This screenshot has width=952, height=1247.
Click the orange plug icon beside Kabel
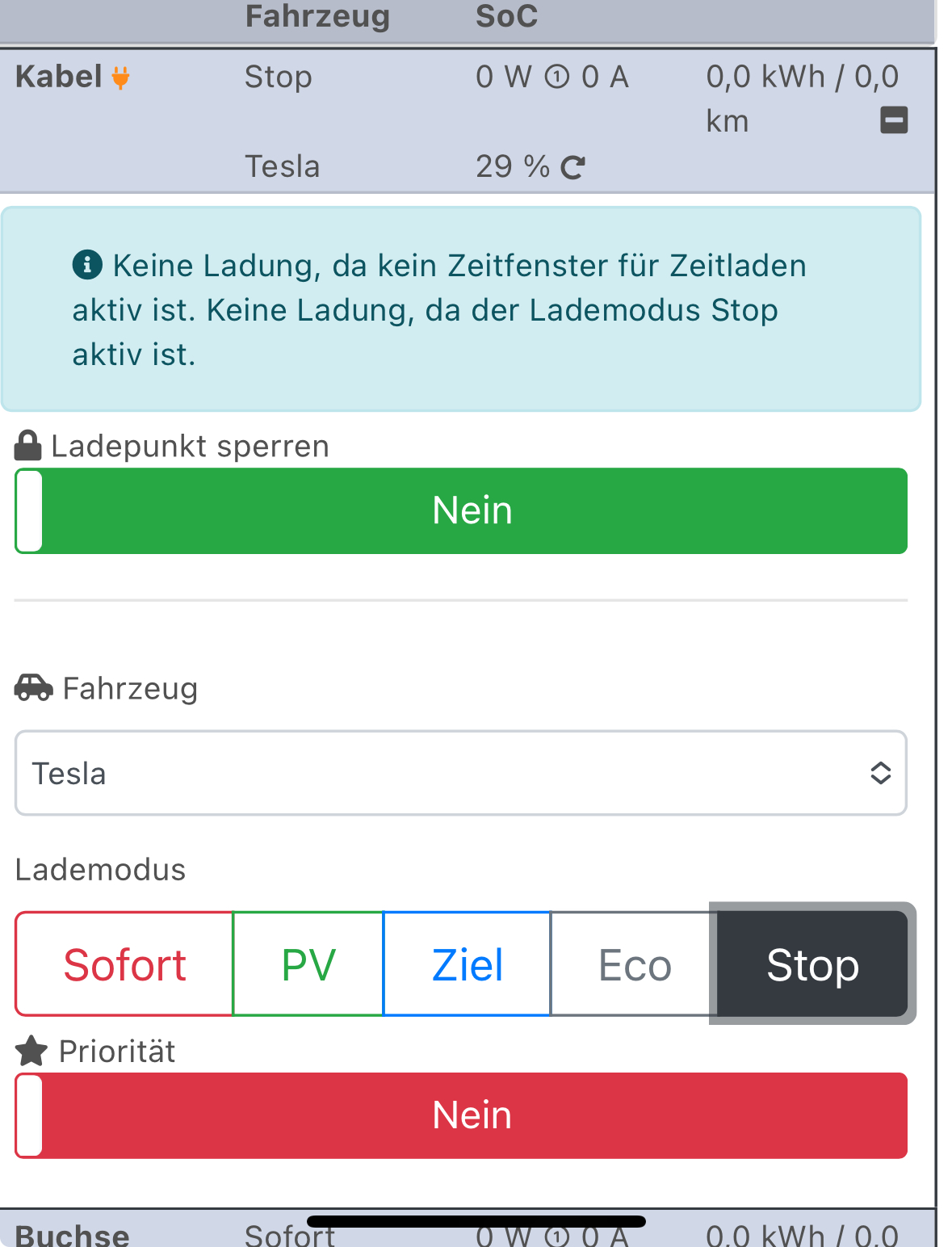tap(120, 78)
